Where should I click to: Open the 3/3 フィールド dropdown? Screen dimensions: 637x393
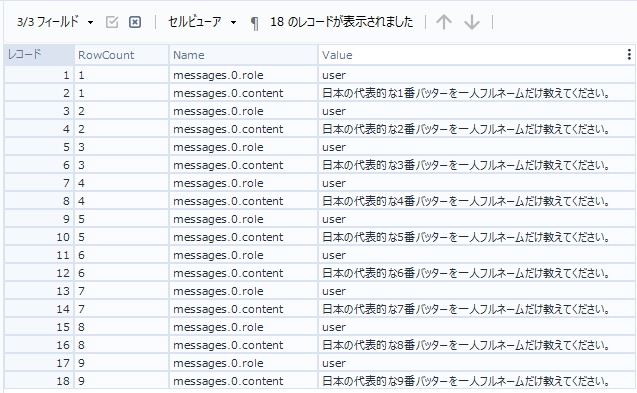point(55,22)
